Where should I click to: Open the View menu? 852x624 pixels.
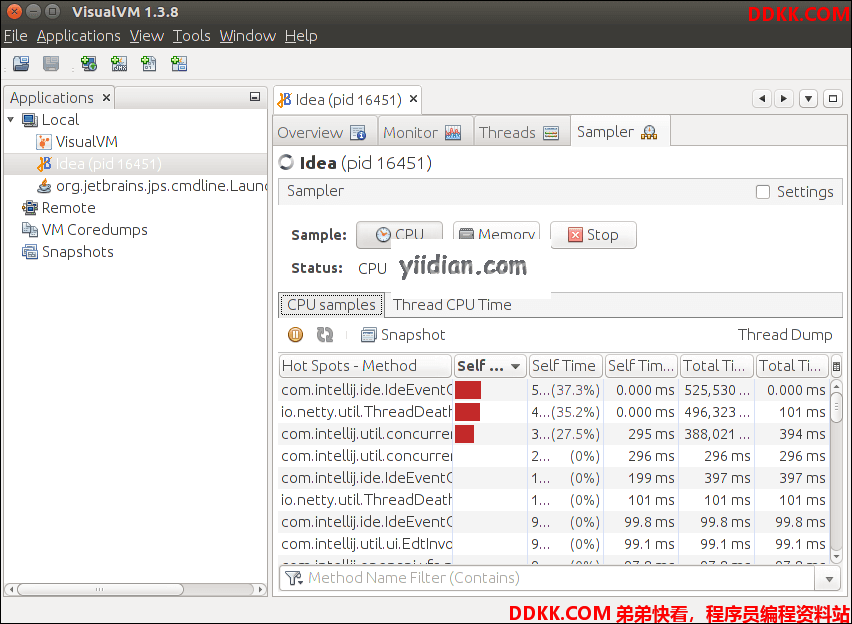[147, 36]
